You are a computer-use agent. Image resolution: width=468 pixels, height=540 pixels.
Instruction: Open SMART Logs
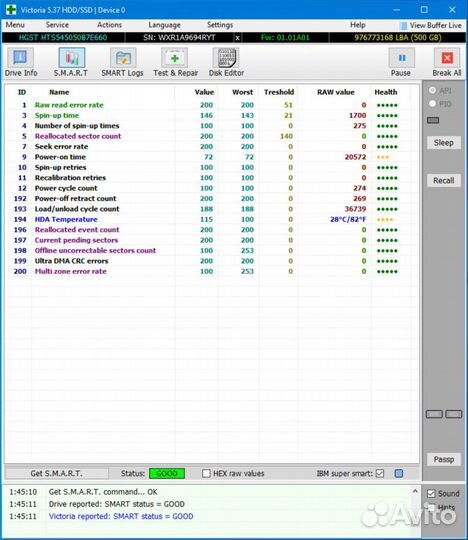click(x=122, y=62)
